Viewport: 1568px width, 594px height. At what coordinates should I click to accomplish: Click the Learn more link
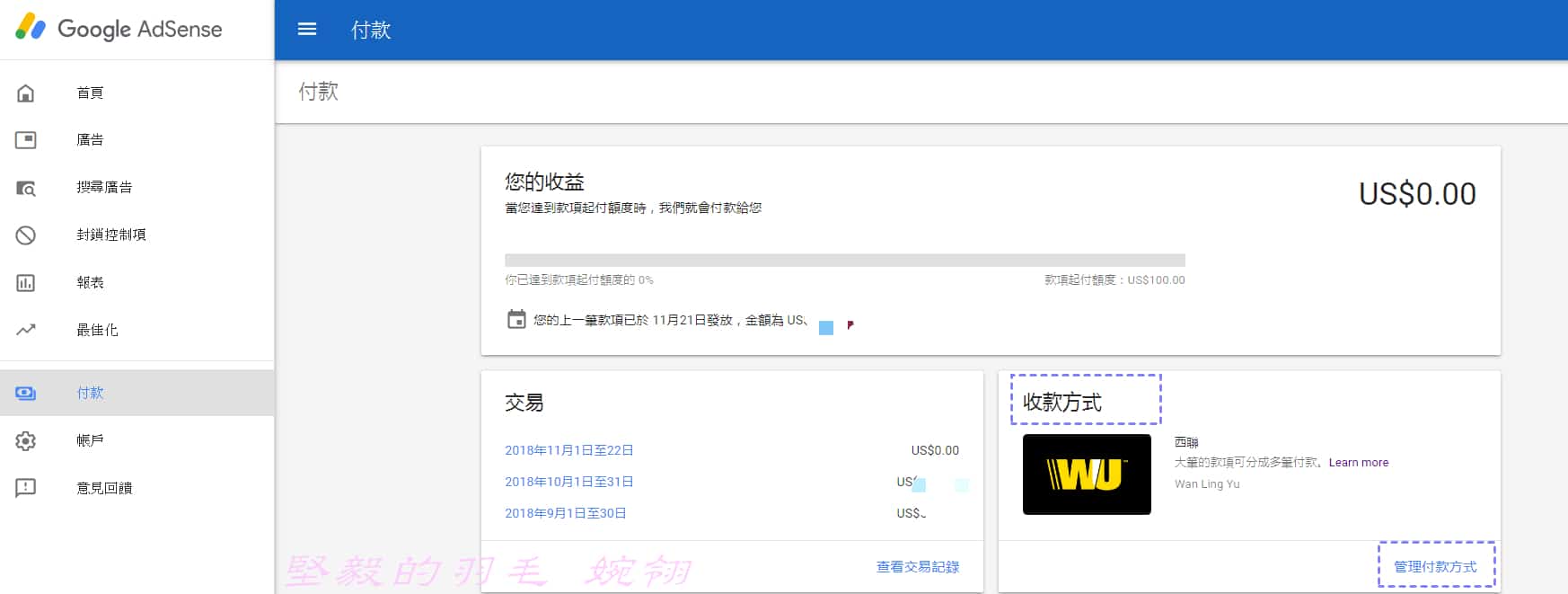click(1359, 463)
